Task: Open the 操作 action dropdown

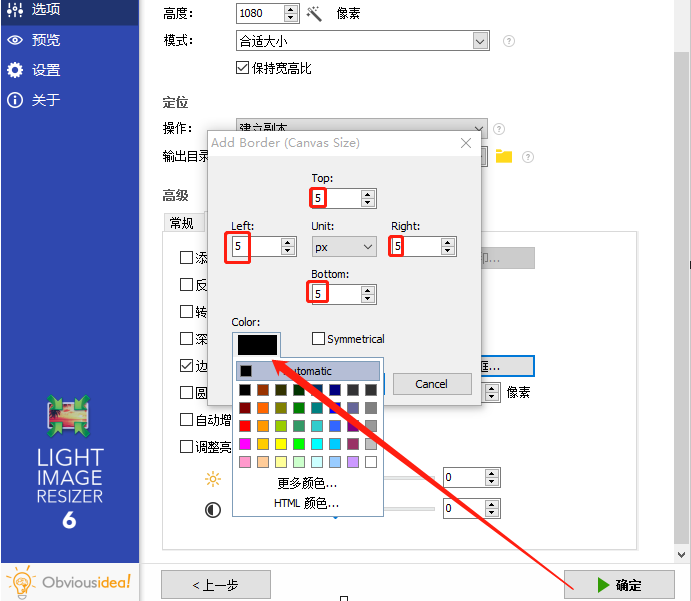Action: coord(361,128)
